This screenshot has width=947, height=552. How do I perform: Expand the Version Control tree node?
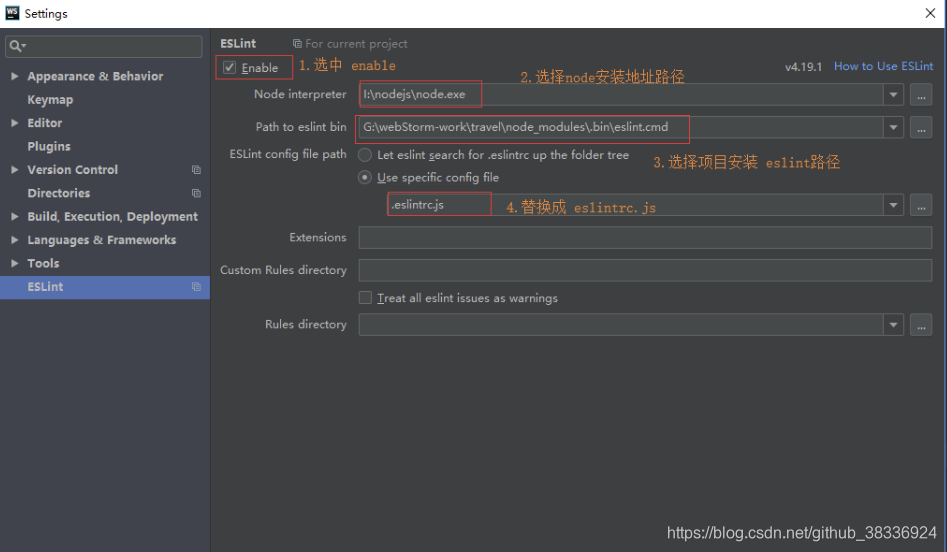click(14, 170)
